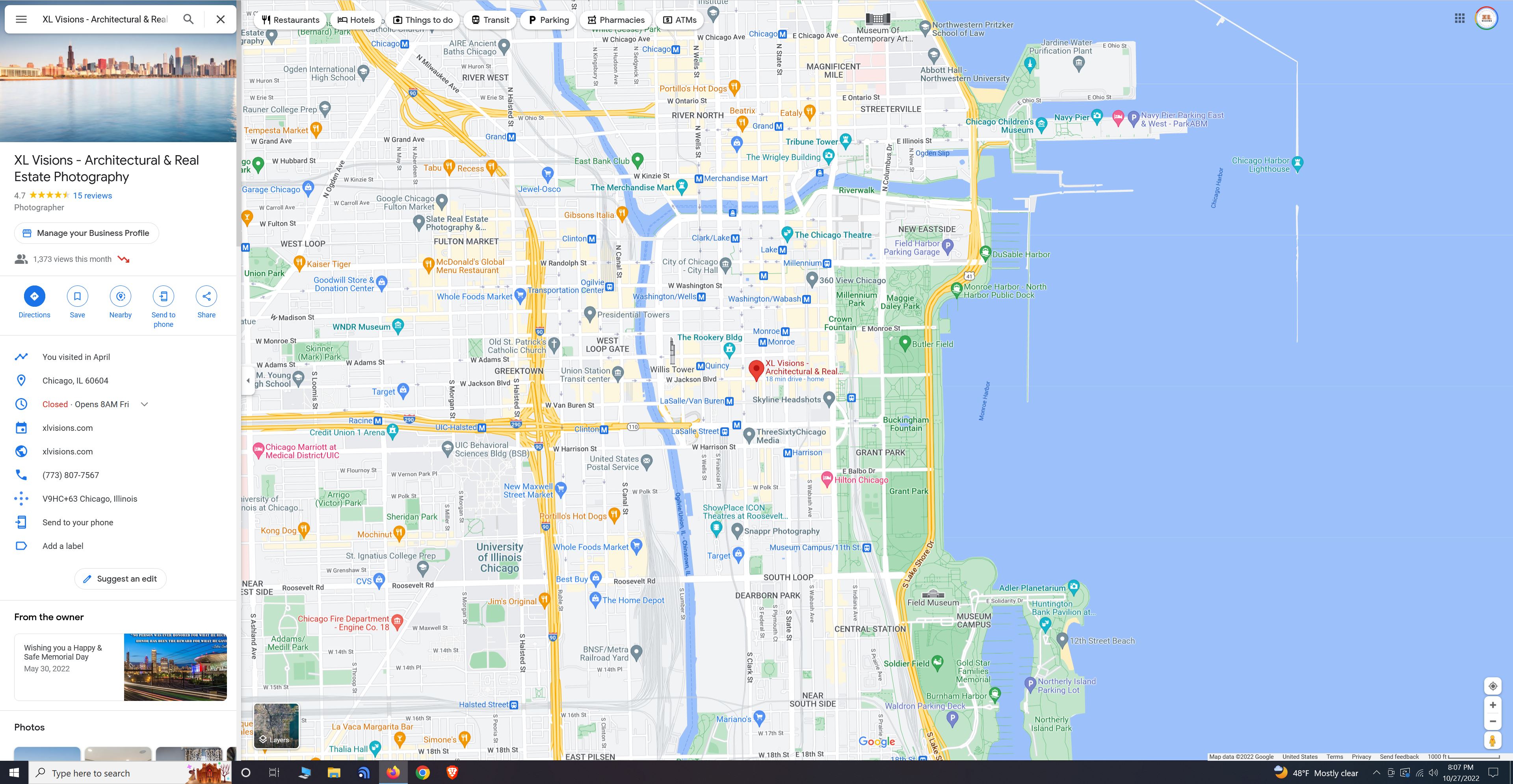
Task: Click the Directions icon button
Action: coord(34,297)
